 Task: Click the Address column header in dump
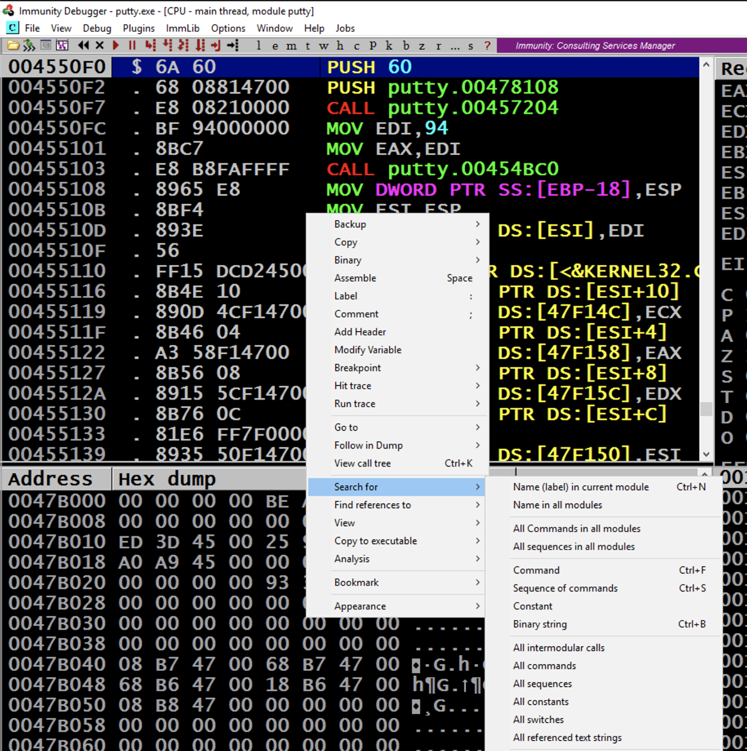click(x=57, y=479)
